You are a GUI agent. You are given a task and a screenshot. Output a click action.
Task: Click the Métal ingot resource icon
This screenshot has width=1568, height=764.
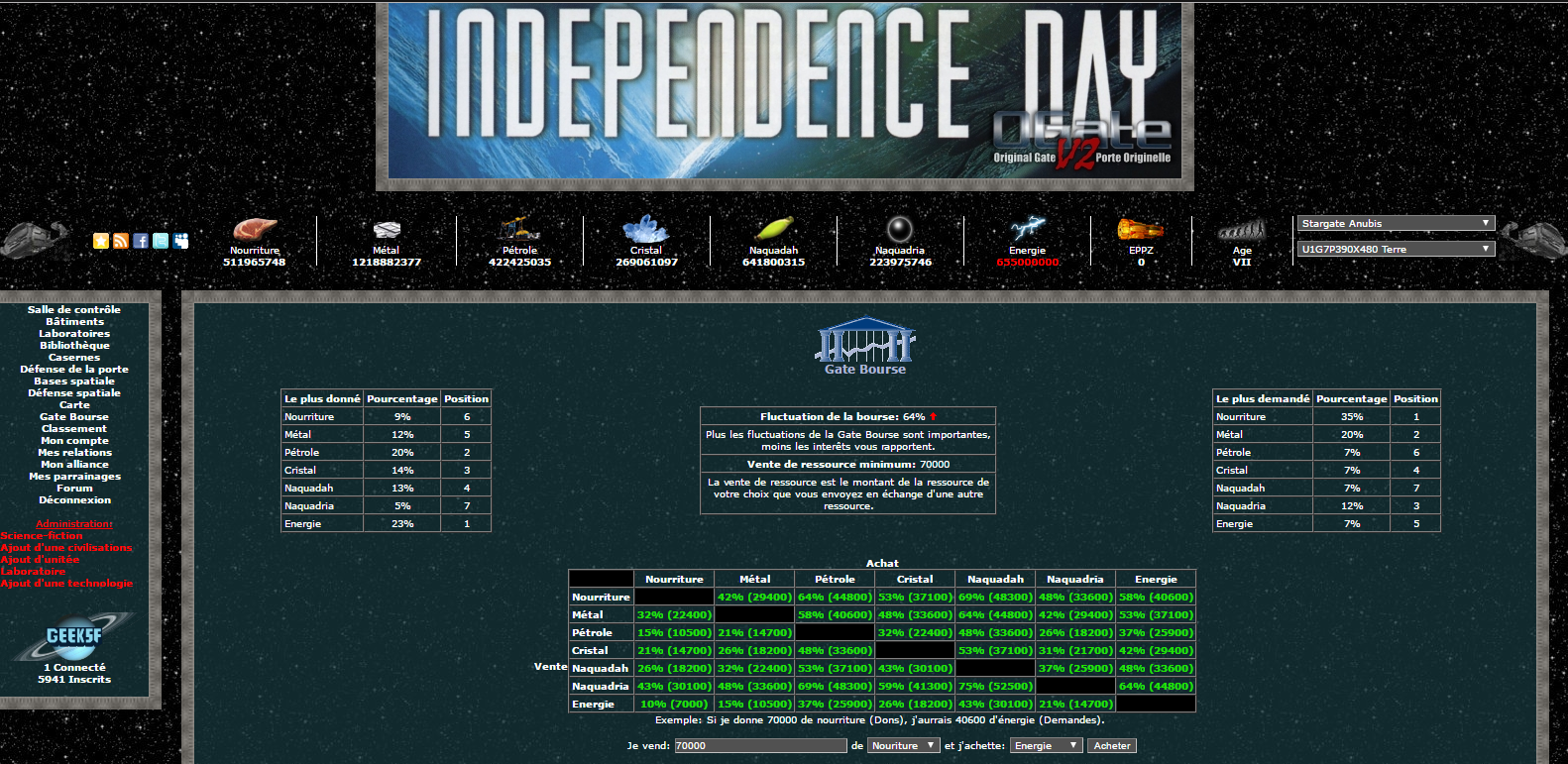(x=387, y=230)
